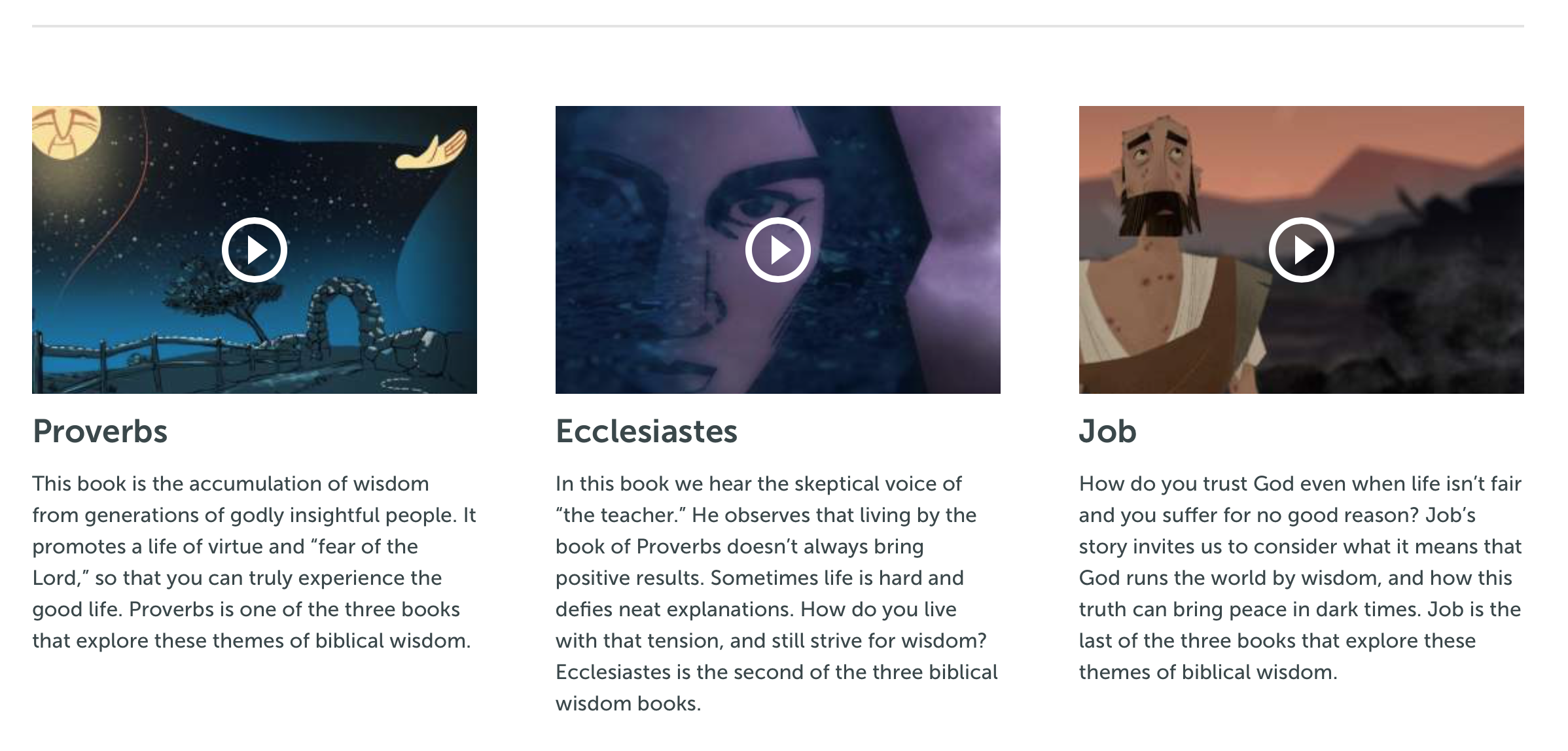Click the floating hand in Proverbs thumbnail
The height and width of the screenshot is (751, 1568).
pyautogui.click(x=432, y=150)
